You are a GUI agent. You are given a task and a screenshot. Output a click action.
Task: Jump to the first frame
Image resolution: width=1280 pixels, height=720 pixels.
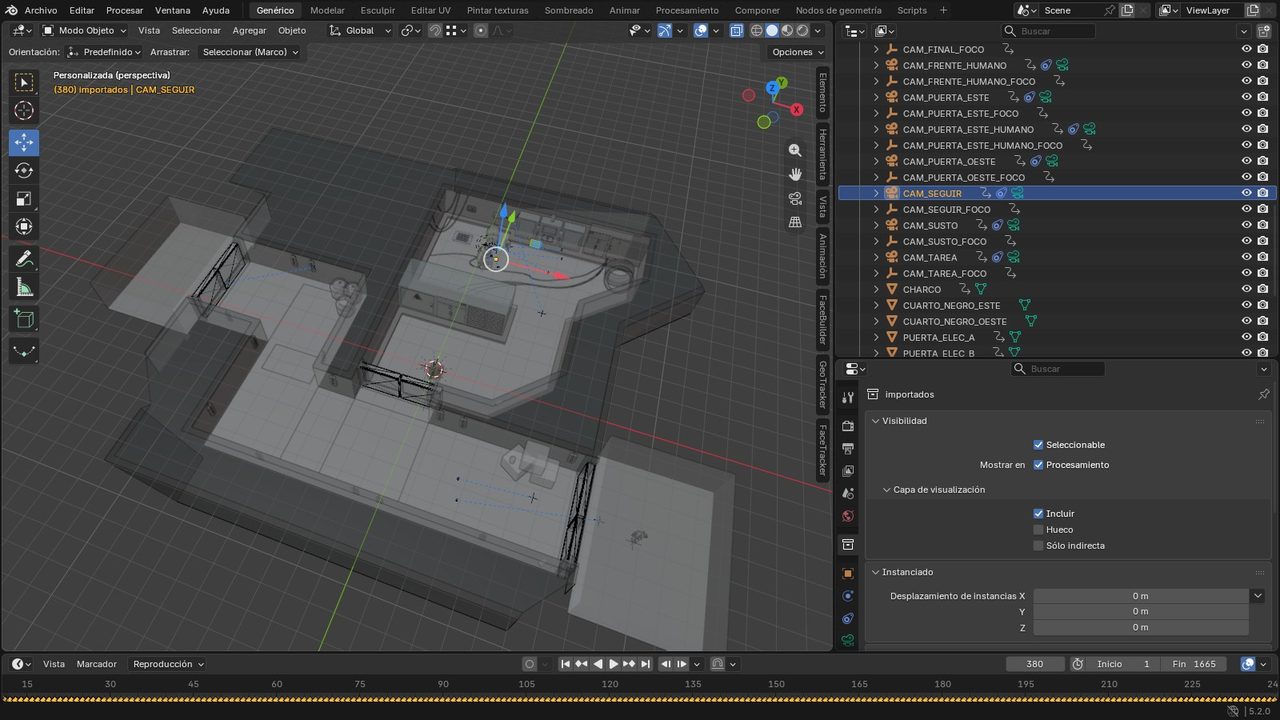point(565,664)
